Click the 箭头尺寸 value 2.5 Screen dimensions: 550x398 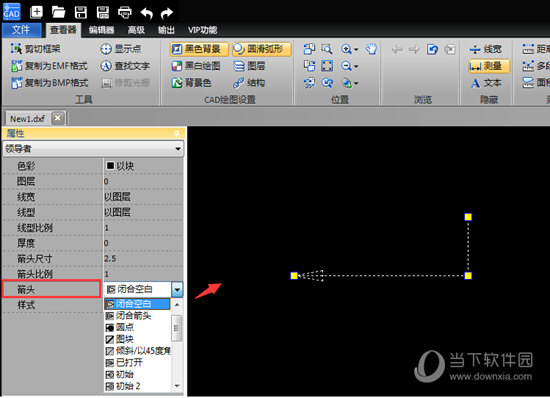(x=143, y=258)
